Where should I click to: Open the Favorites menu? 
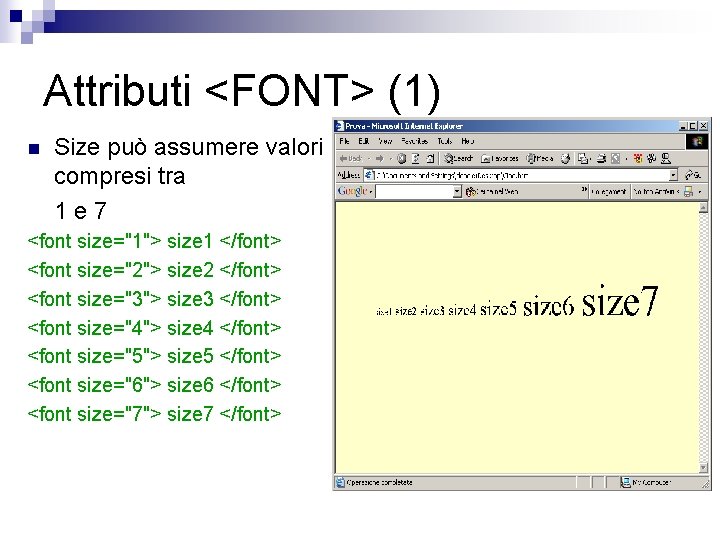point(414,141)
